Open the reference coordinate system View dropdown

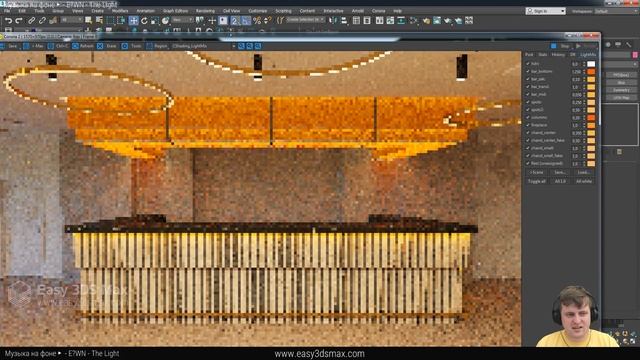pyautogui.click(x=182, y=20)
